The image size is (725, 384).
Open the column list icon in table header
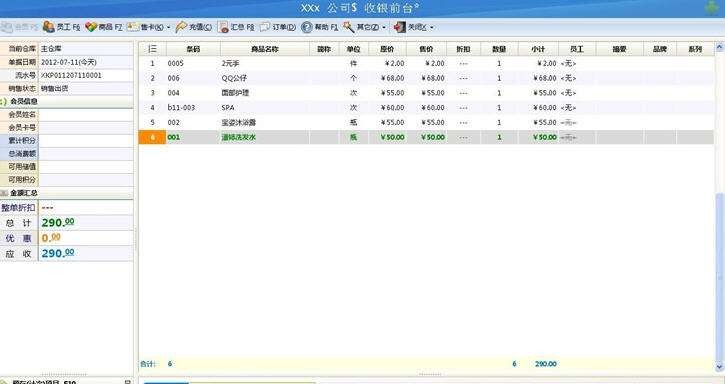pyautogui.click(x=153, y=49)
